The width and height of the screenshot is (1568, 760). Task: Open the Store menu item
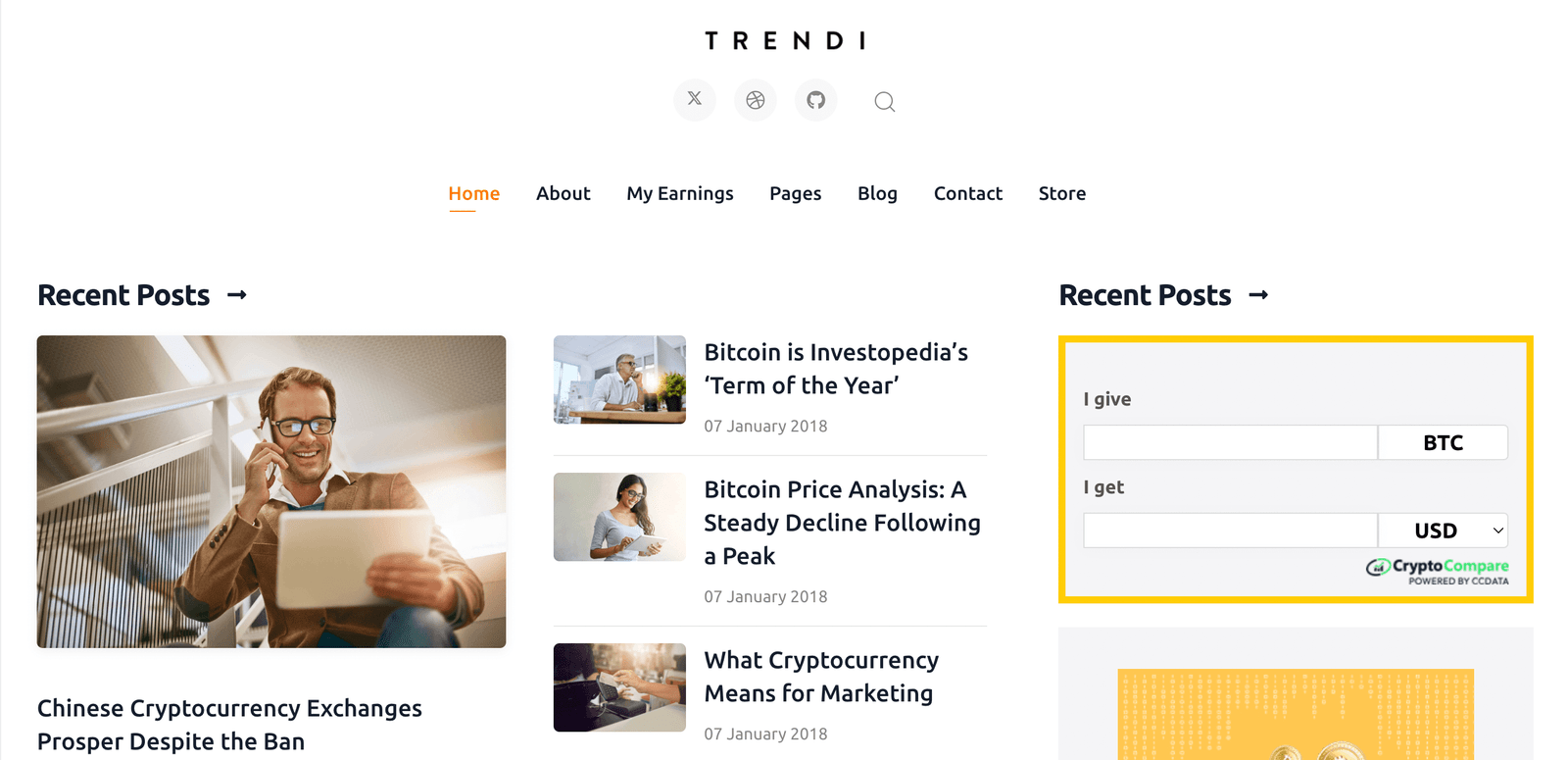(x=1062, y=193)
